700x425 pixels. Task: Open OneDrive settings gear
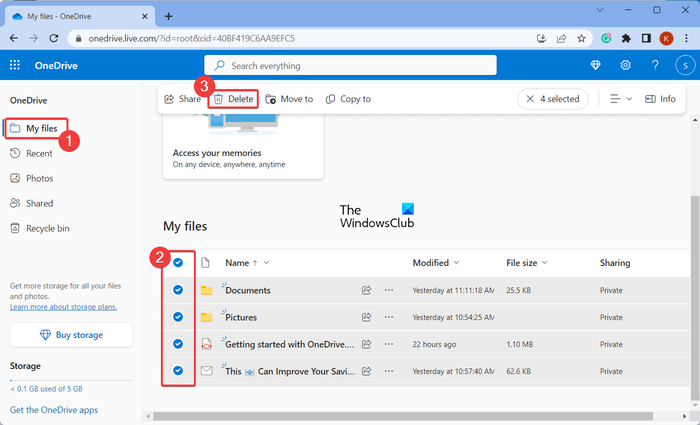click(625, 65)
